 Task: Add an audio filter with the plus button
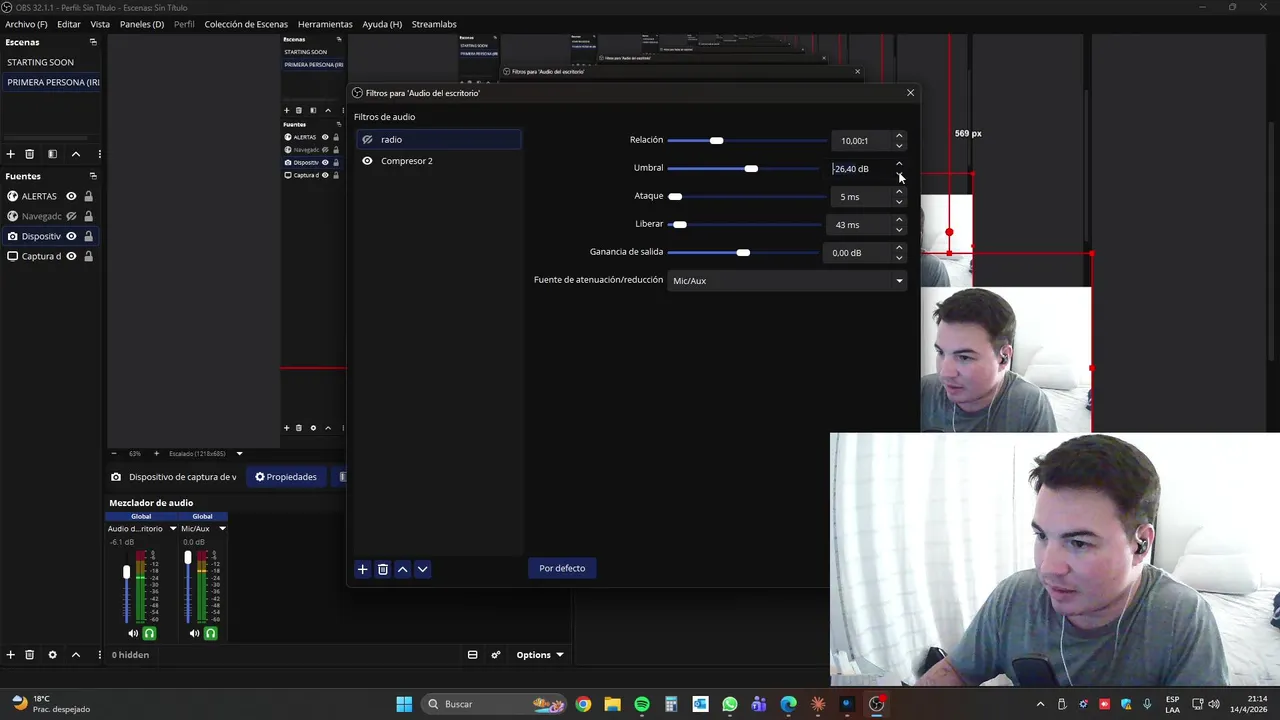(x=363, y=569)
